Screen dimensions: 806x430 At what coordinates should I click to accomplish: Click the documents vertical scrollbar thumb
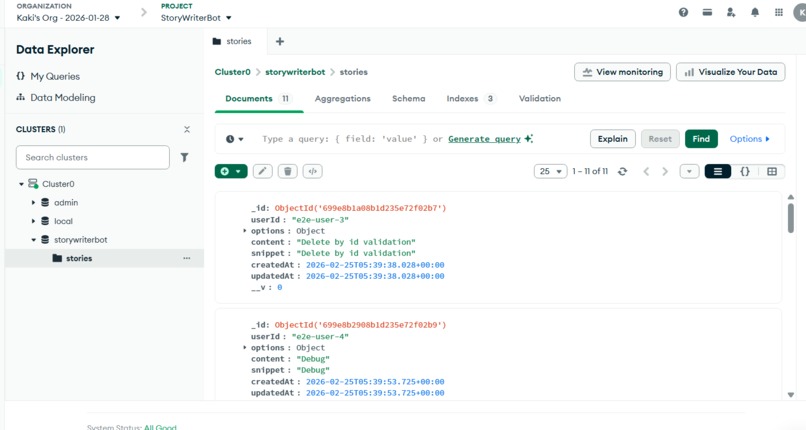pyautogui.click(x=791, y=218)
